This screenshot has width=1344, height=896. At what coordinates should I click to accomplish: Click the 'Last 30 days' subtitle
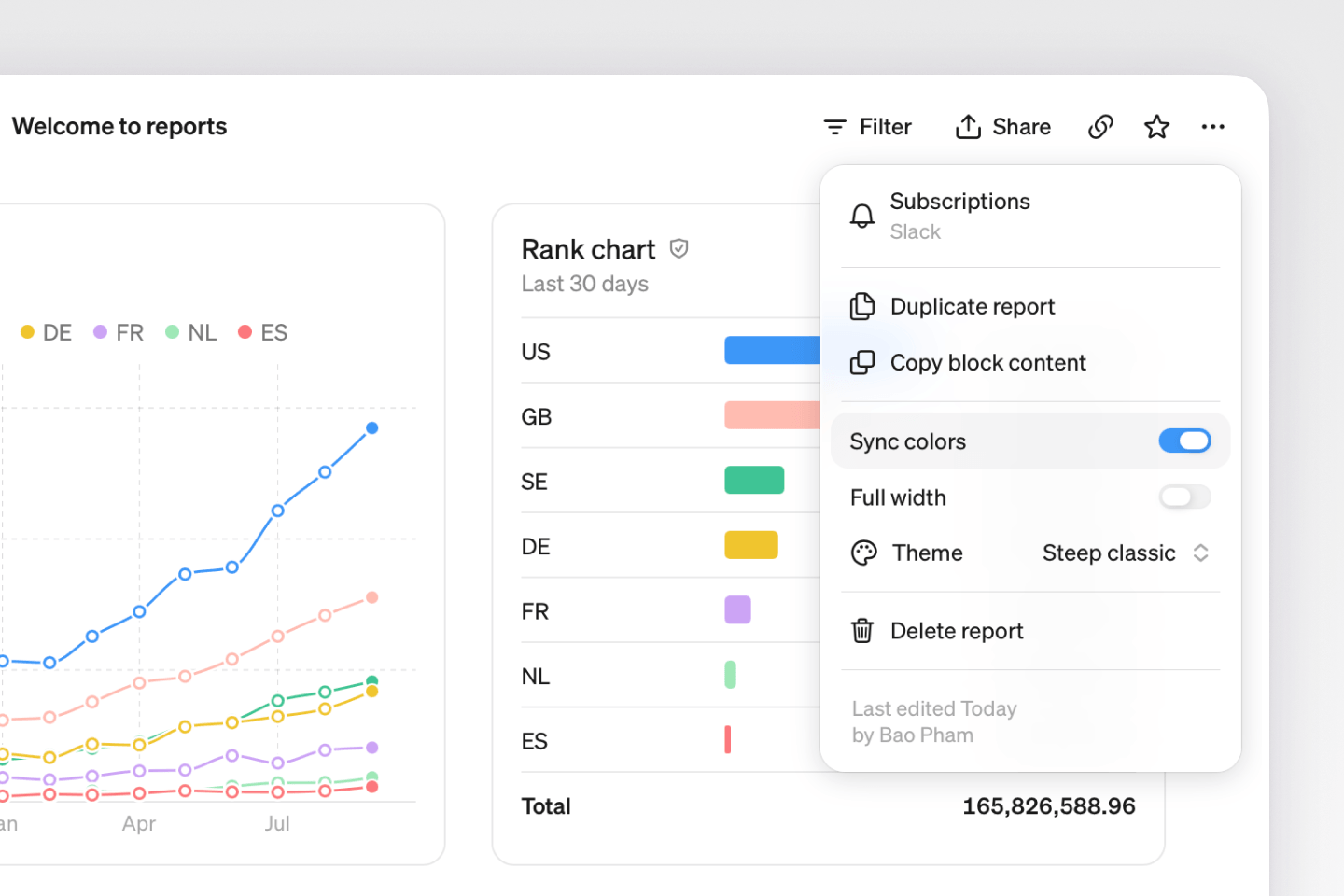coord(585,284)
